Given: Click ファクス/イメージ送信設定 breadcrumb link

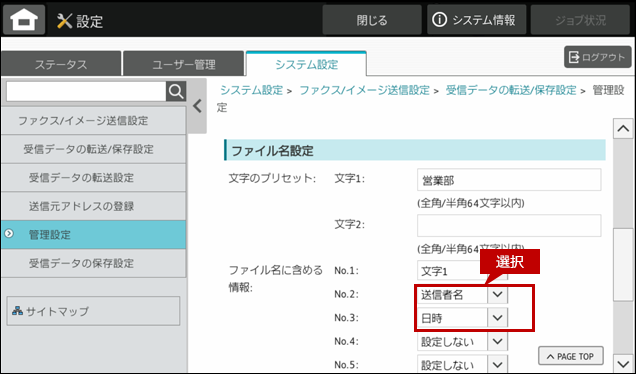Looking at the screenshot, I should (364, 90).
